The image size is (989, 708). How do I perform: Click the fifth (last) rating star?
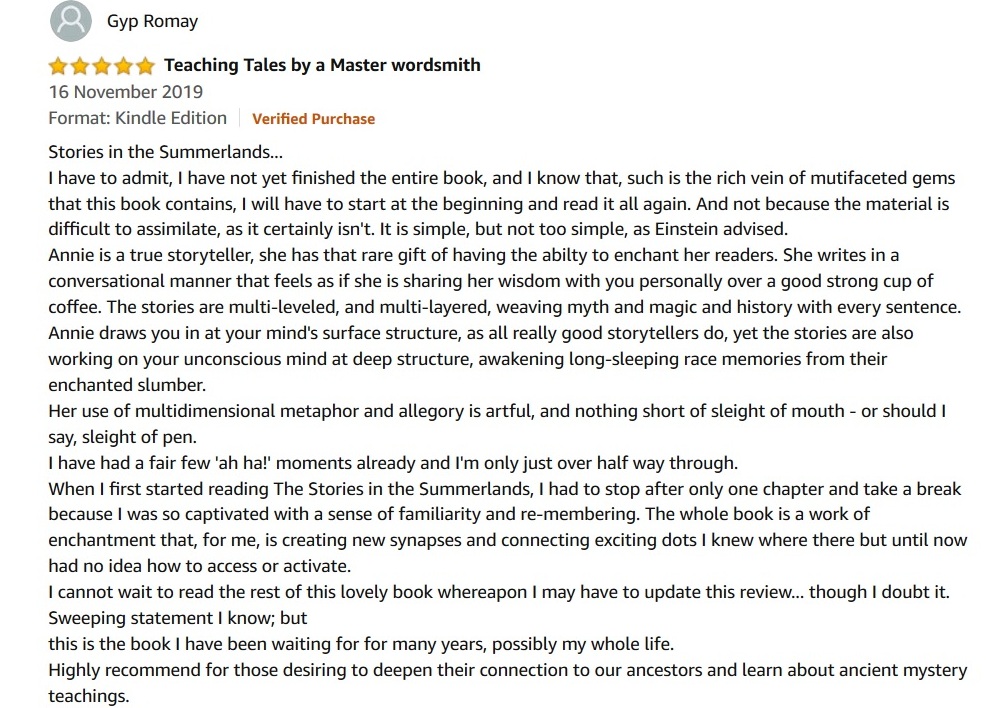(x=146, y=67)
